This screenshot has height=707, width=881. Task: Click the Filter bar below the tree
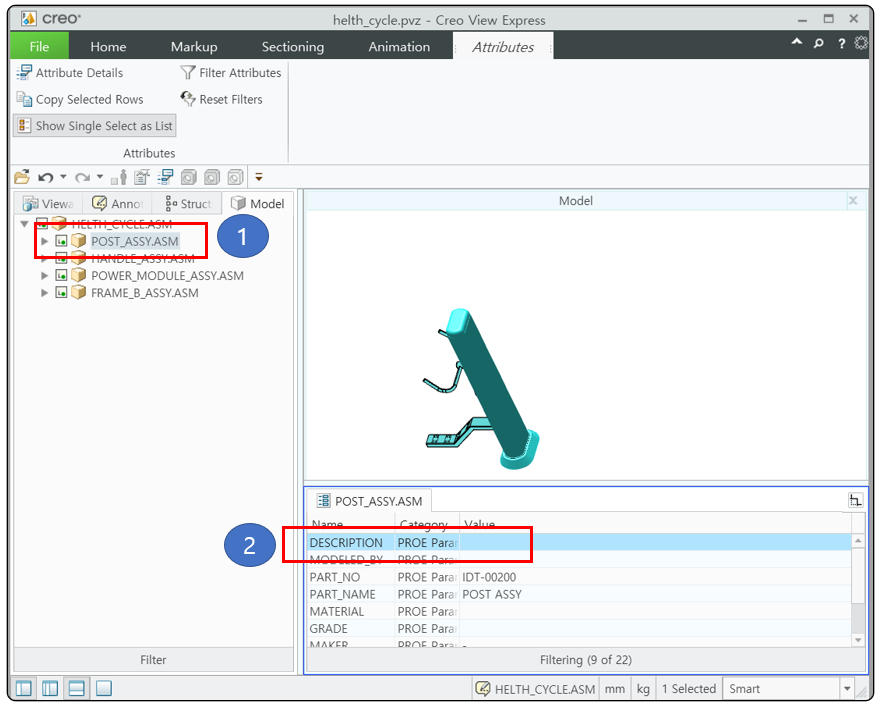tap(153, 660)
